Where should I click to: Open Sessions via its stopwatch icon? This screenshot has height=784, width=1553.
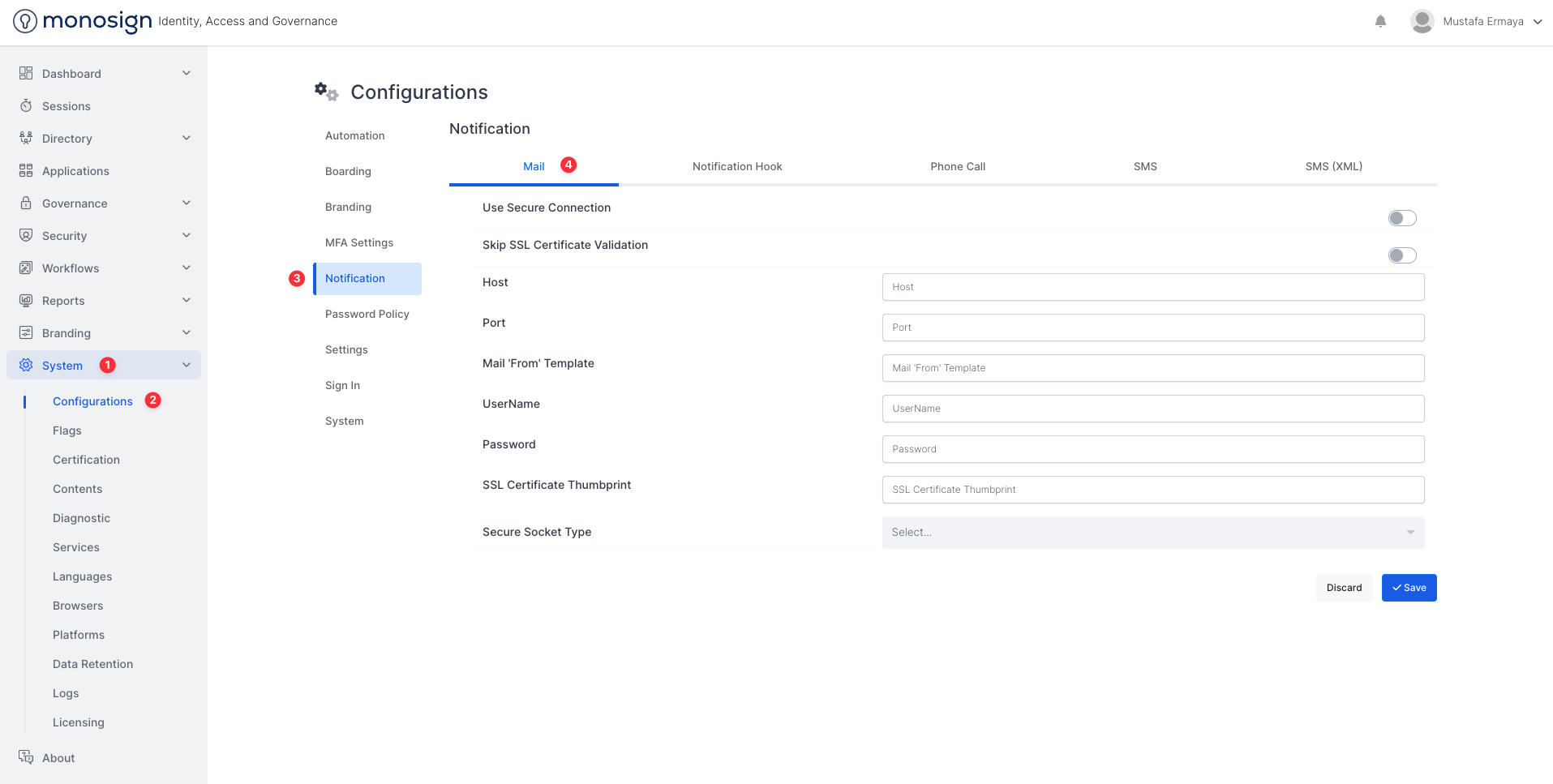[26, 106]
